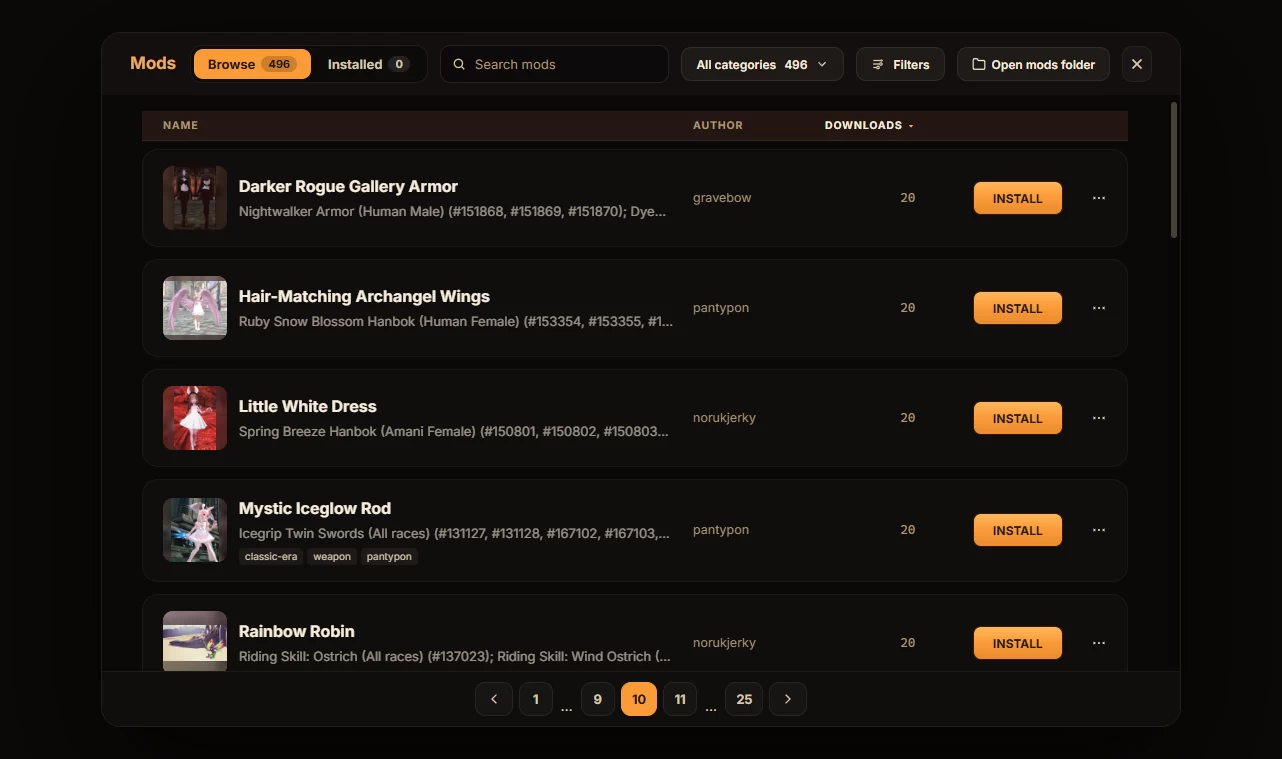Image resolution: width=1282 pixels, height=759 pixels.
Task: Jump to page 9
Action: point(598,699)
